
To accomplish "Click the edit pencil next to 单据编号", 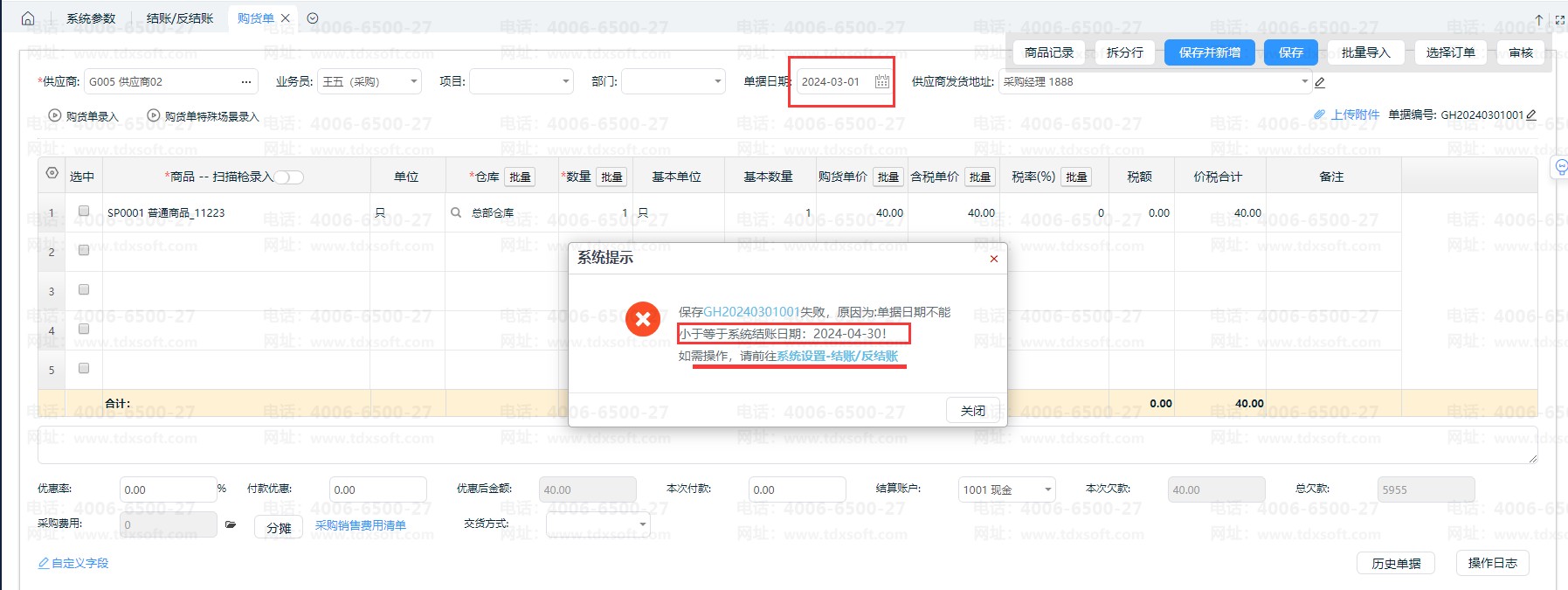I will [x=1531, y=115].
